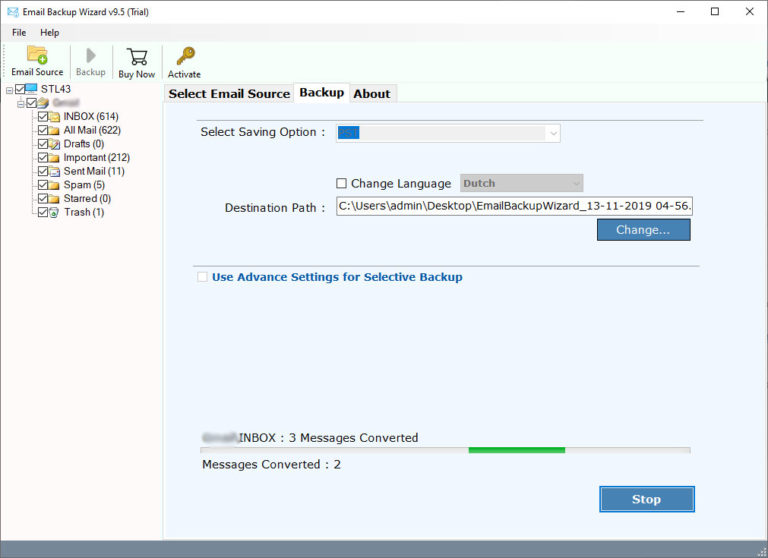The image size is (768, 558).
Task: Select the STL43 tree label
Action: 56,89
